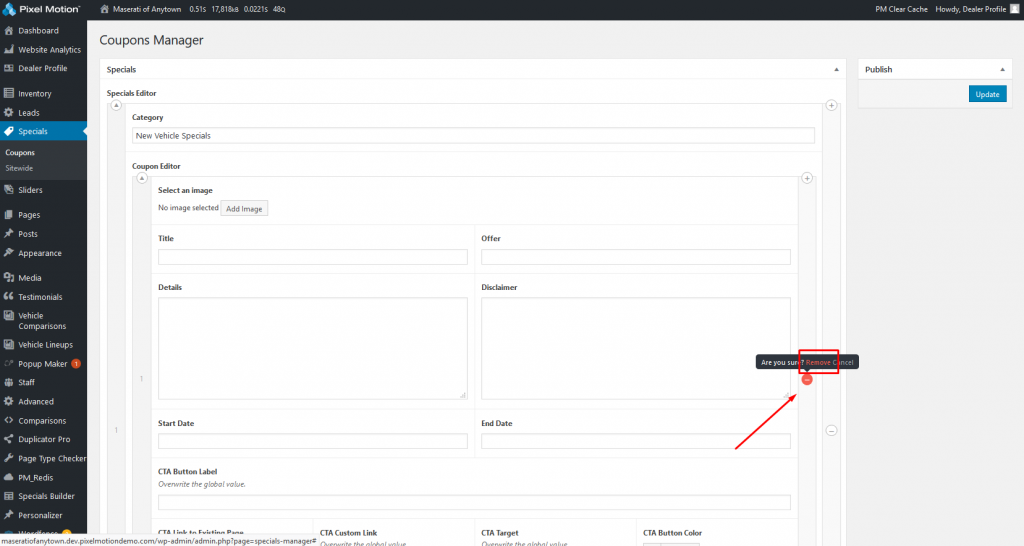This screenshot has width=1024, height=546.
Task: Add a new category row with plus
Action: (831, 105)
